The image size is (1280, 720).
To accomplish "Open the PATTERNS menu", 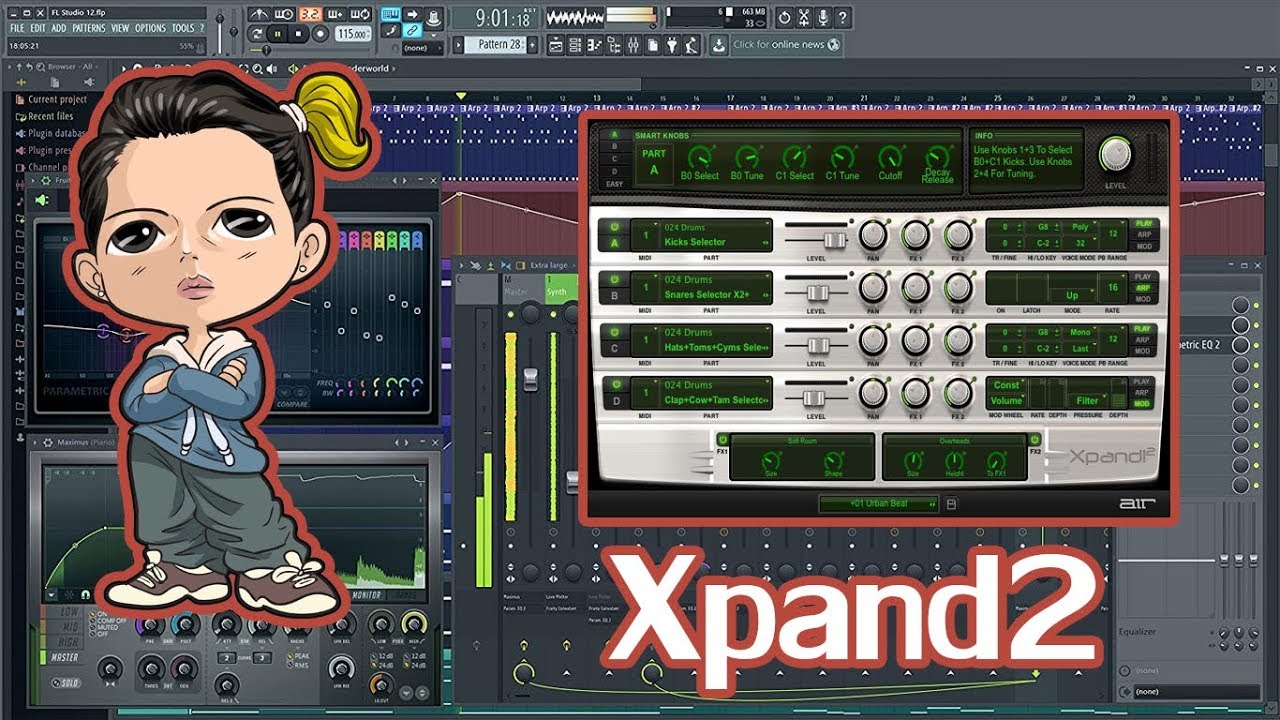I will point(90,28).
